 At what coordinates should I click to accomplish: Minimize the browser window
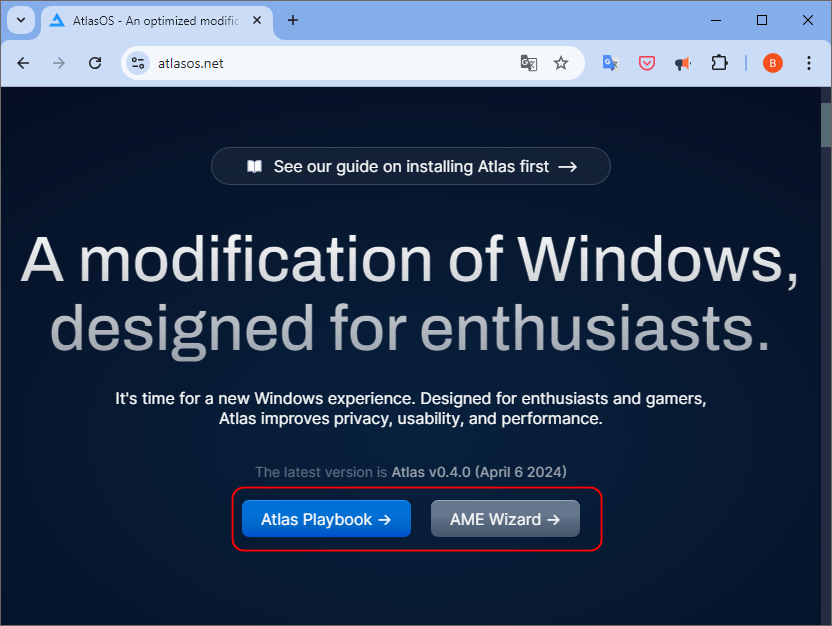point(716,21)
